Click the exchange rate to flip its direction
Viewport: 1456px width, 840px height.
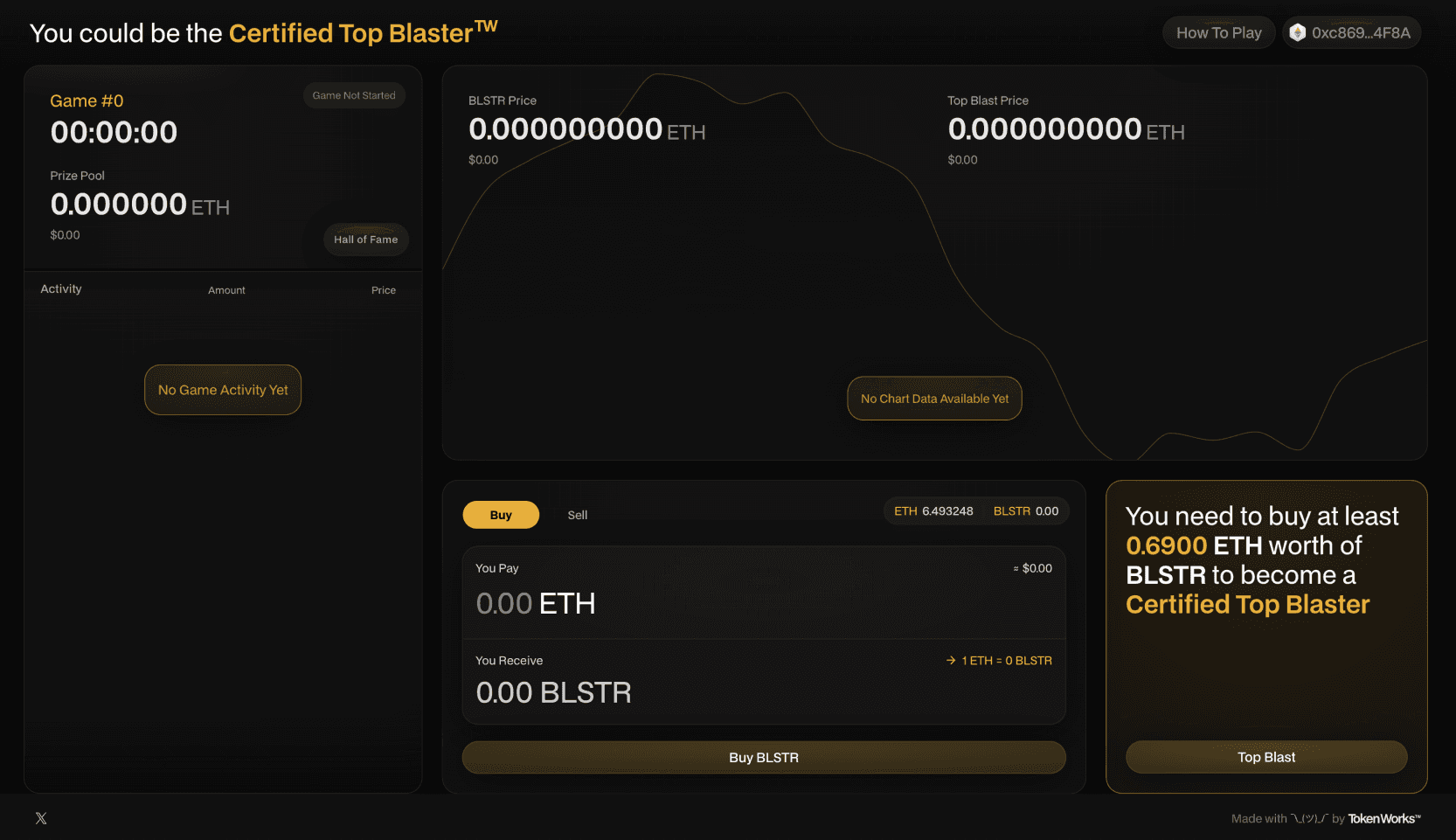[1005, 661]
